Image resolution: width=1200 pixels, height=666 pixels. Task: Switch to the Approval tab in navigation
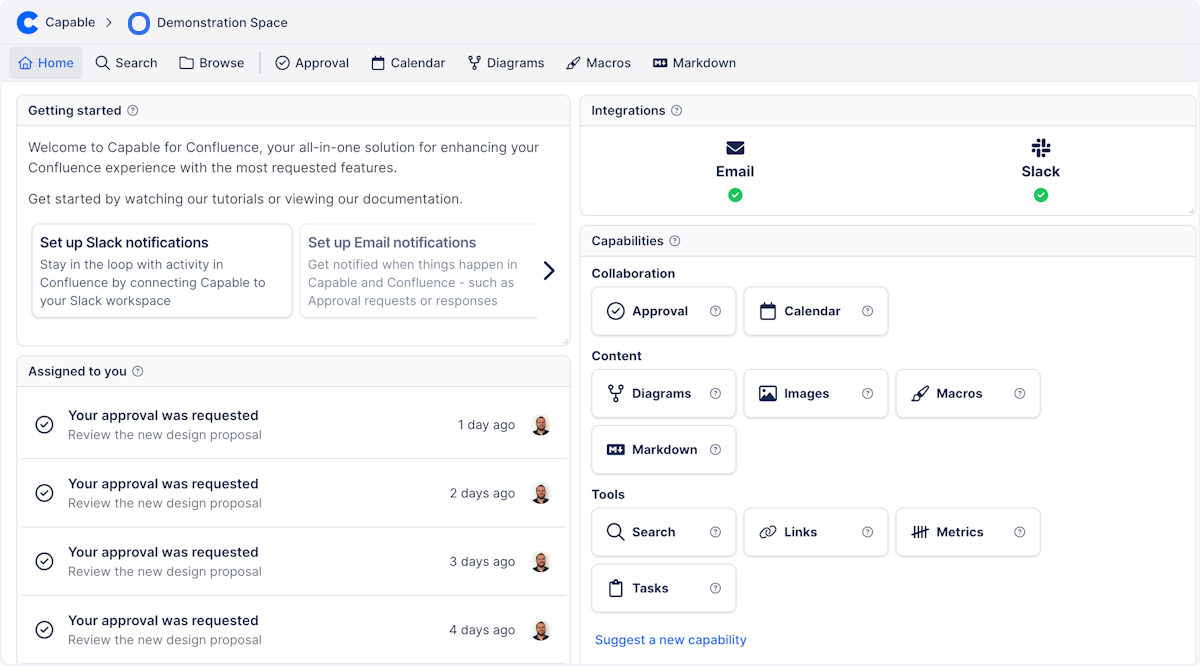312,63
